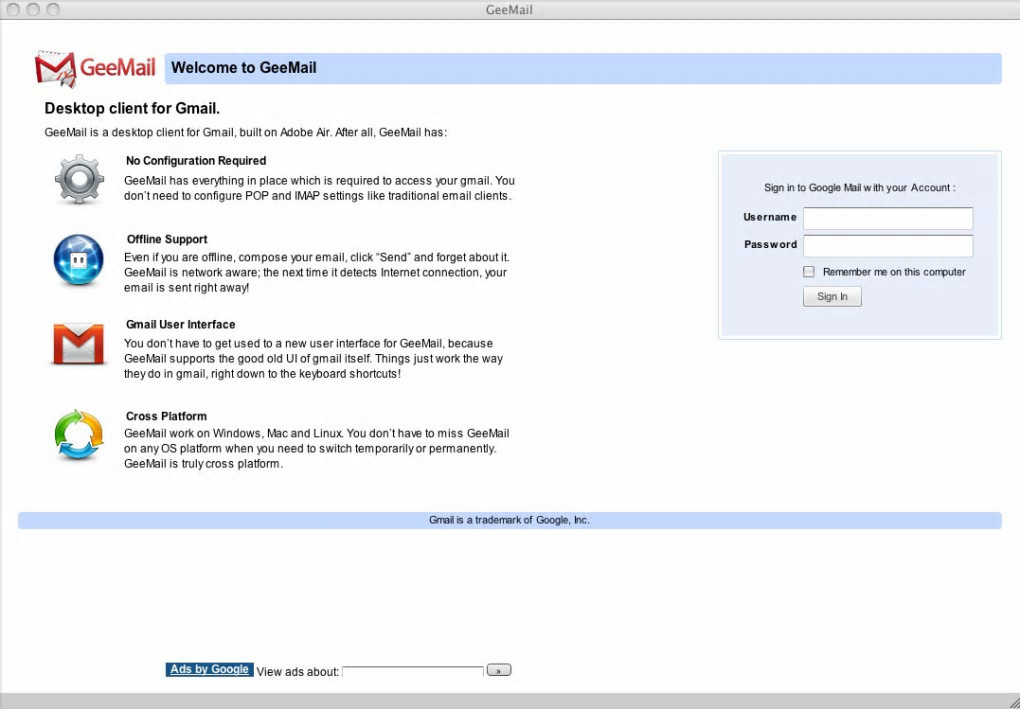The width and height of the screenshot is (1020, 709).
Task: Click the View ads about text box
Action: (413, 671)
